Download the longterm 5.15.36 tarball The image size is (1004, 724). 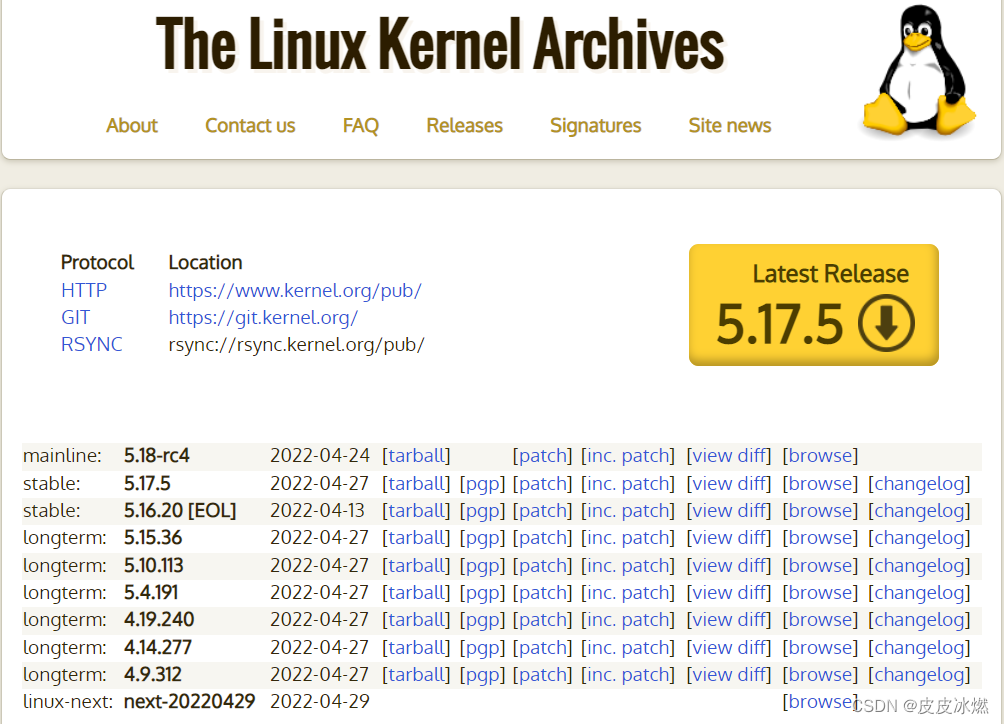[x=416, y=538]
